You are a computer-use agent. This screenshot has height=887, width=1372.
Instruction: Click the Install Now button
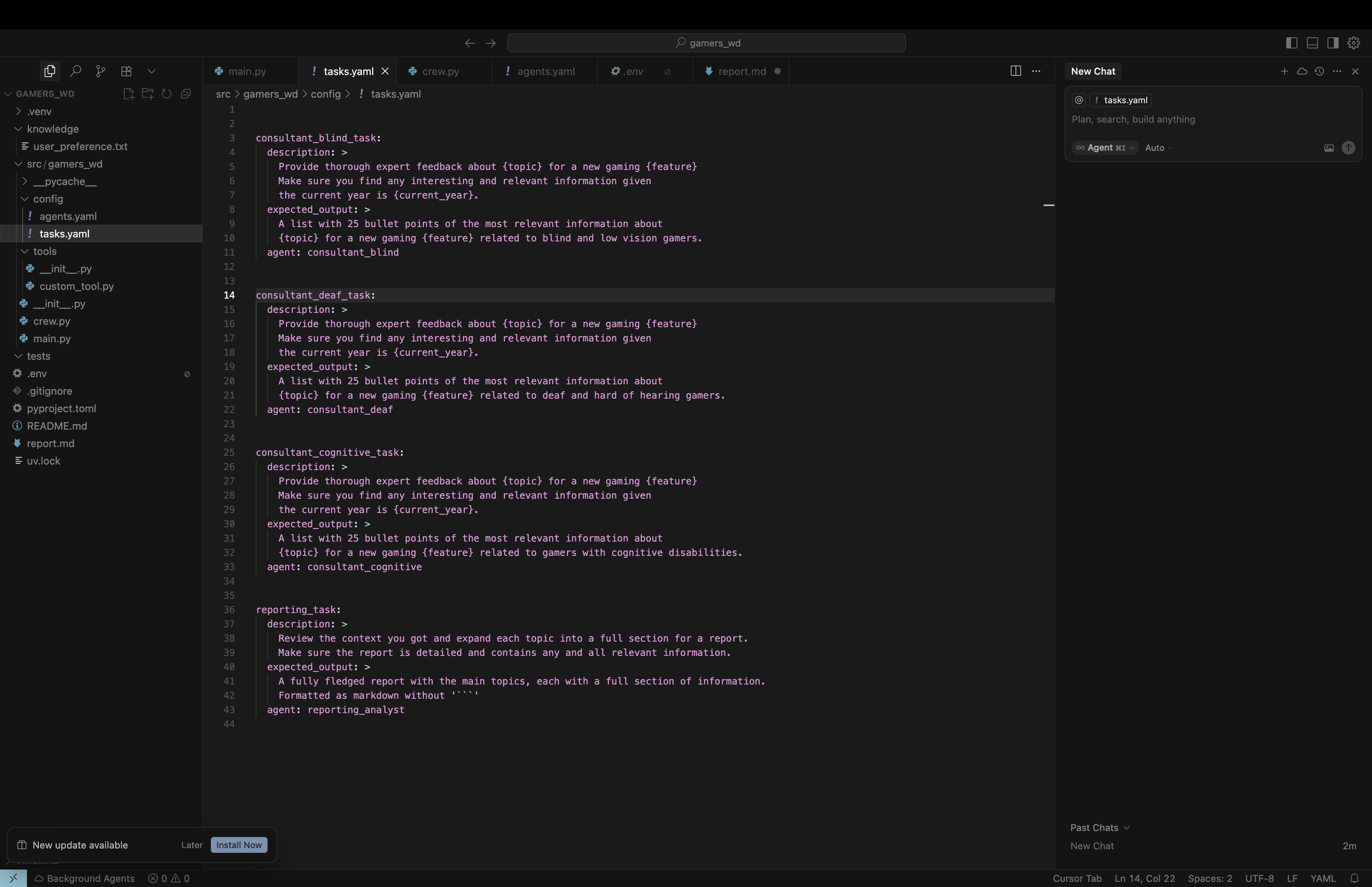239,845
